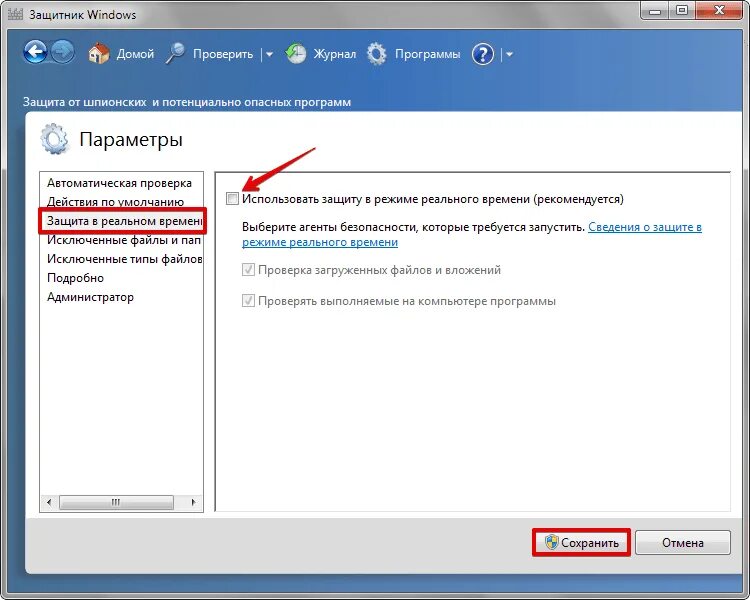750x600 pixels.
Task: Toggle real-time protection checkbox
Action: tap(232, 199)
